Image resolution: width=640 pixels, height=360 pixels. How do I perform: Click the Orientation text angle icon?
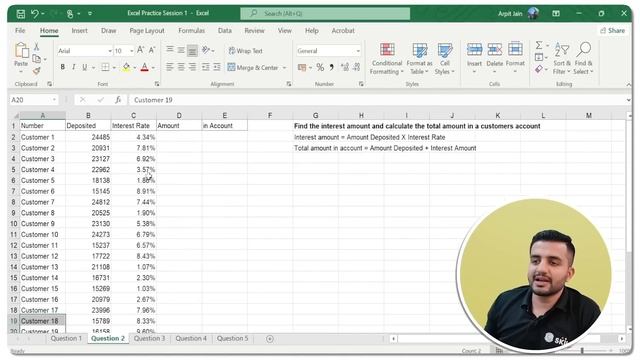[206, 50]
